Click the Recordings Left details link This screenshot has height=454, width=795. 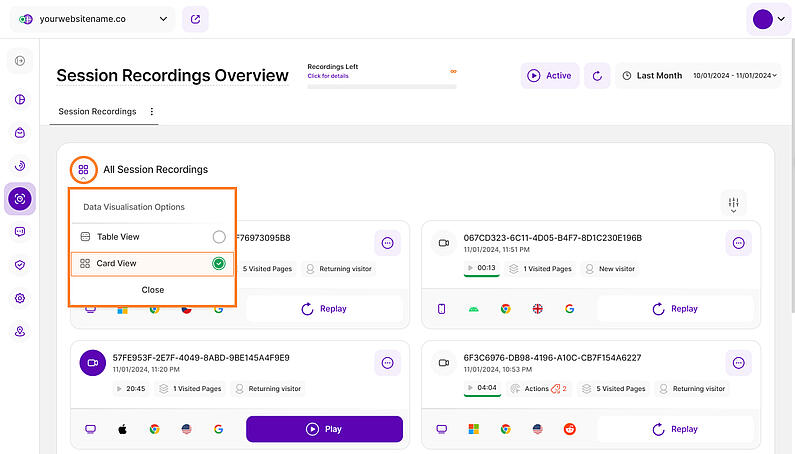point(328,76)
